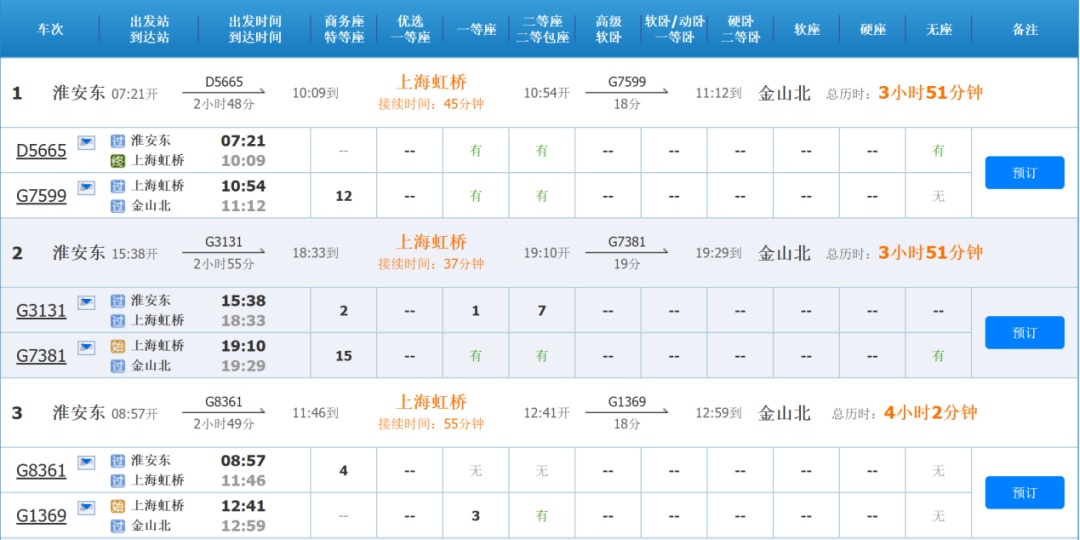Click the 始 origin badge in G1369 row
The height and width of the screenshot is (540, 1080).
click(118, 506)
